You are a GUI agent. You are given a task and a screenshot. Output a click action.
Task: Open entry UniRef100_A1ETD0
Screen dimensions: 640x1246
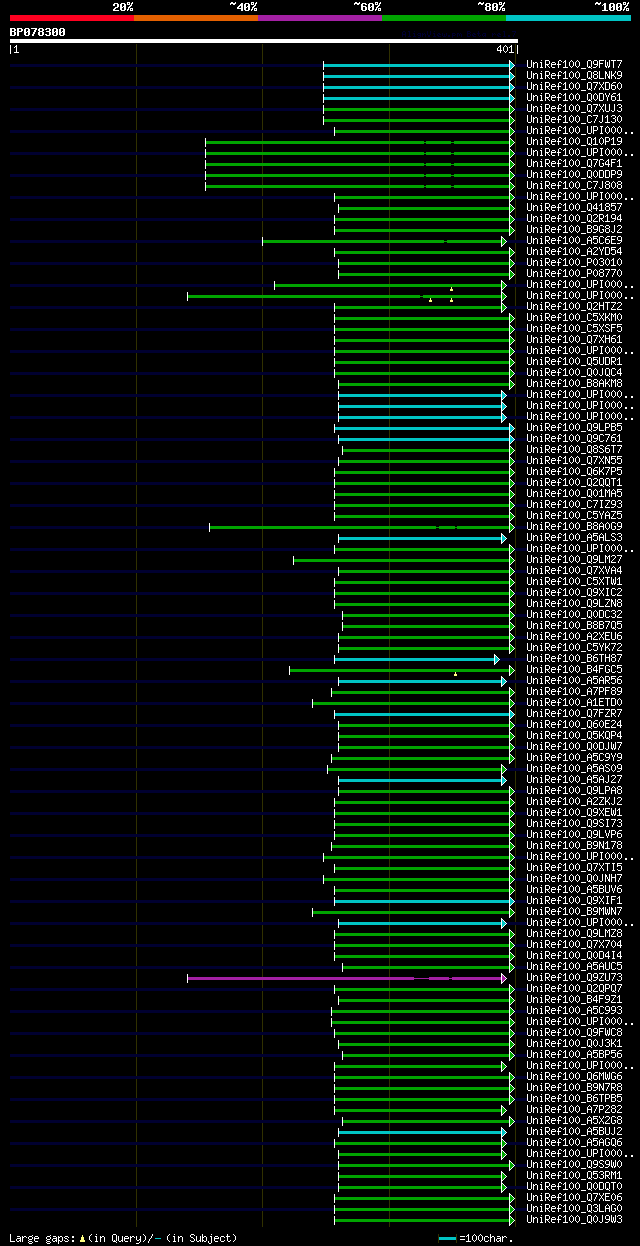[574, 702]
